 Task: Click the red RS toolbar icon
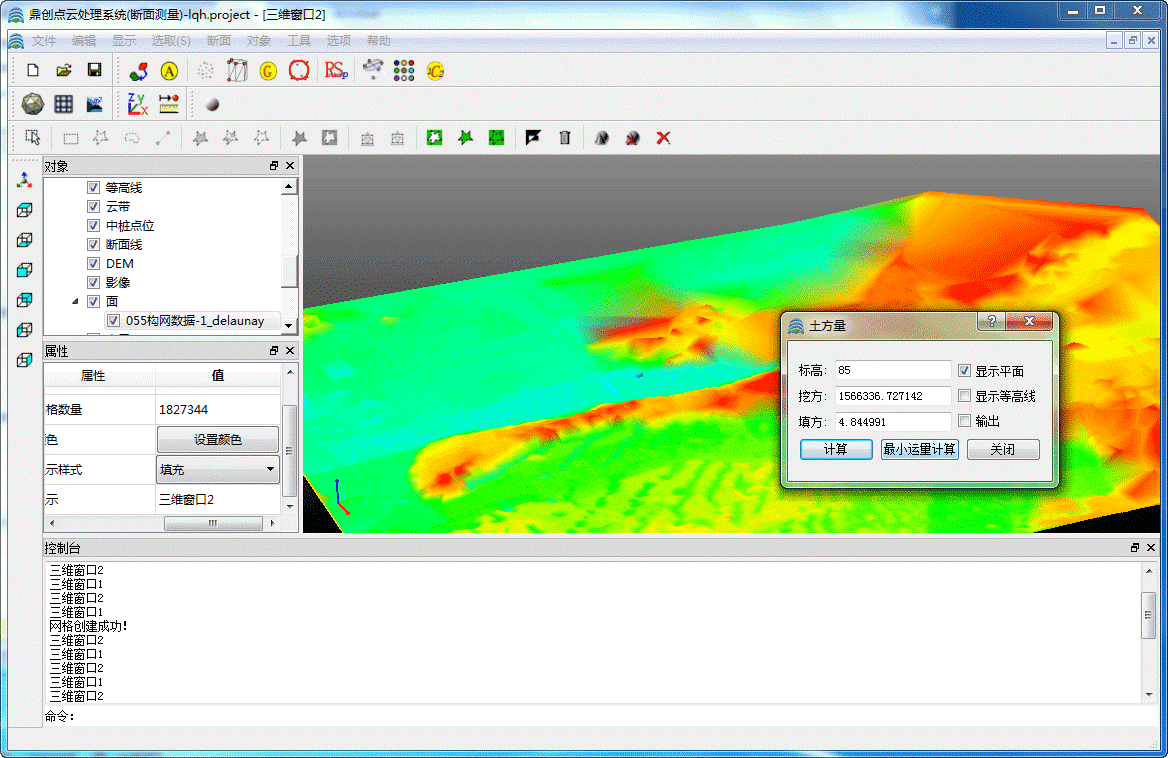(335, 70)
